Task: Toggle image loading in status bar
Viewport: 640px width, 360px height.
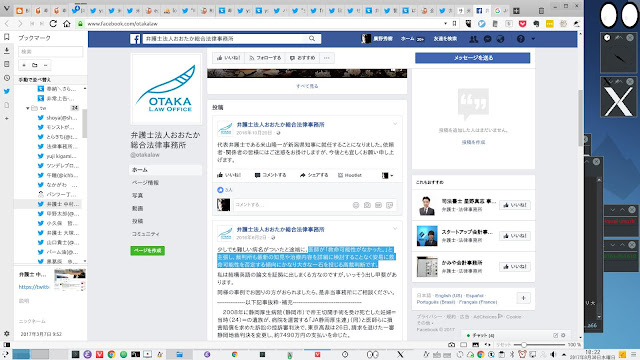Action: pos(476,345)
